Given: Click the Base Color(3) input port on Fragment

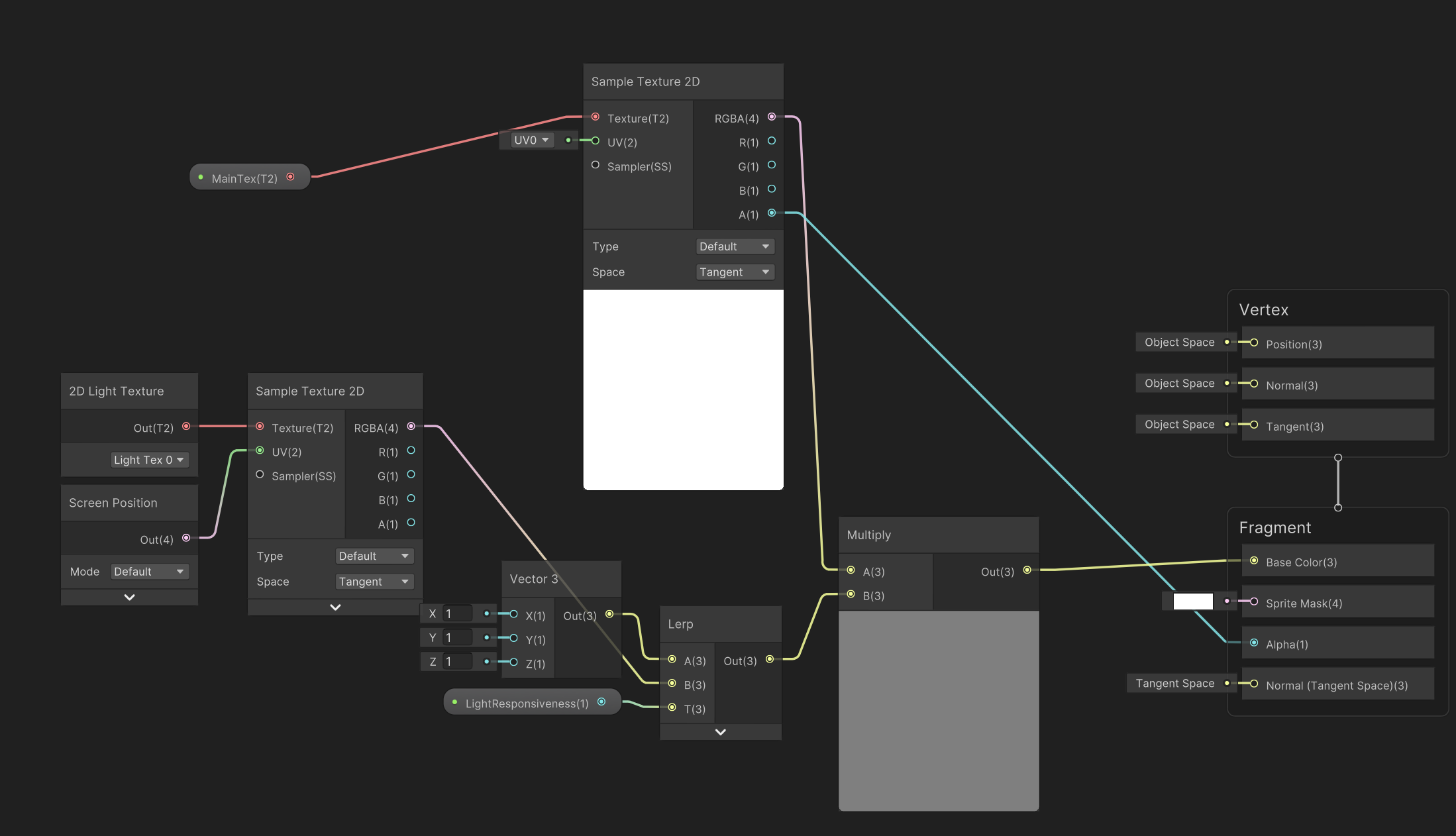Looking at the screenshot, I should click(1254, 561).
